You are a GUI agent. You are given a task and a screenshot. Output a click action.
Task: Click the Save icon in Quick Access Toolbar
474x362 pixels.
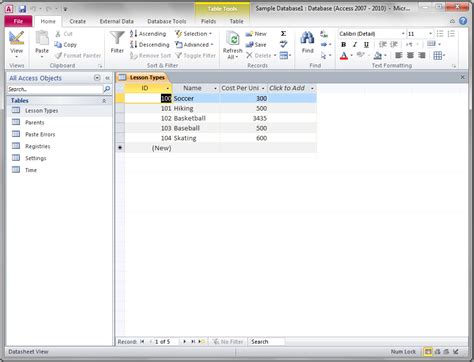point(22,9)
